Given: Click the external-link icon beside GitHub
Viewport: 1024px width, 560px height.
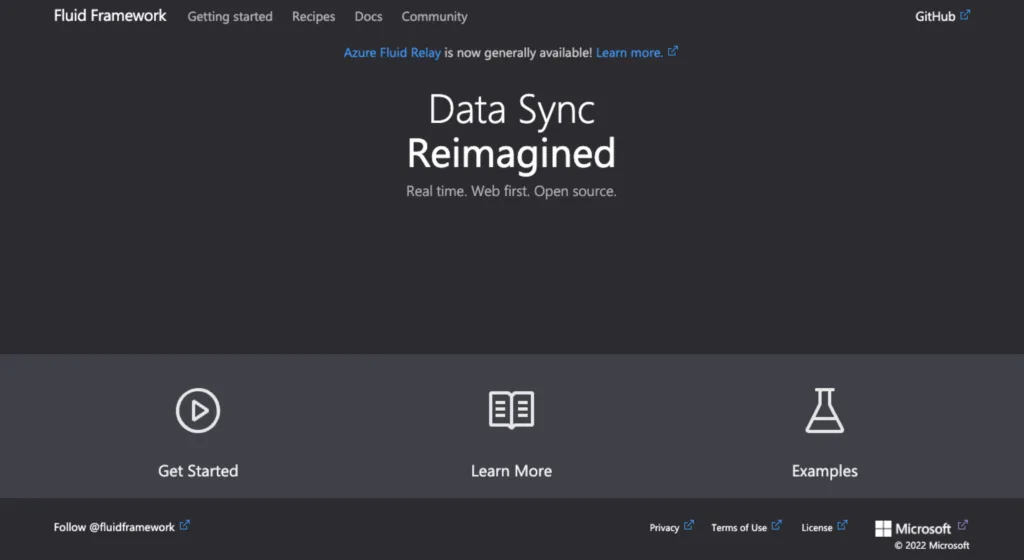Looking at the screenshot, I should click(965, 15).
